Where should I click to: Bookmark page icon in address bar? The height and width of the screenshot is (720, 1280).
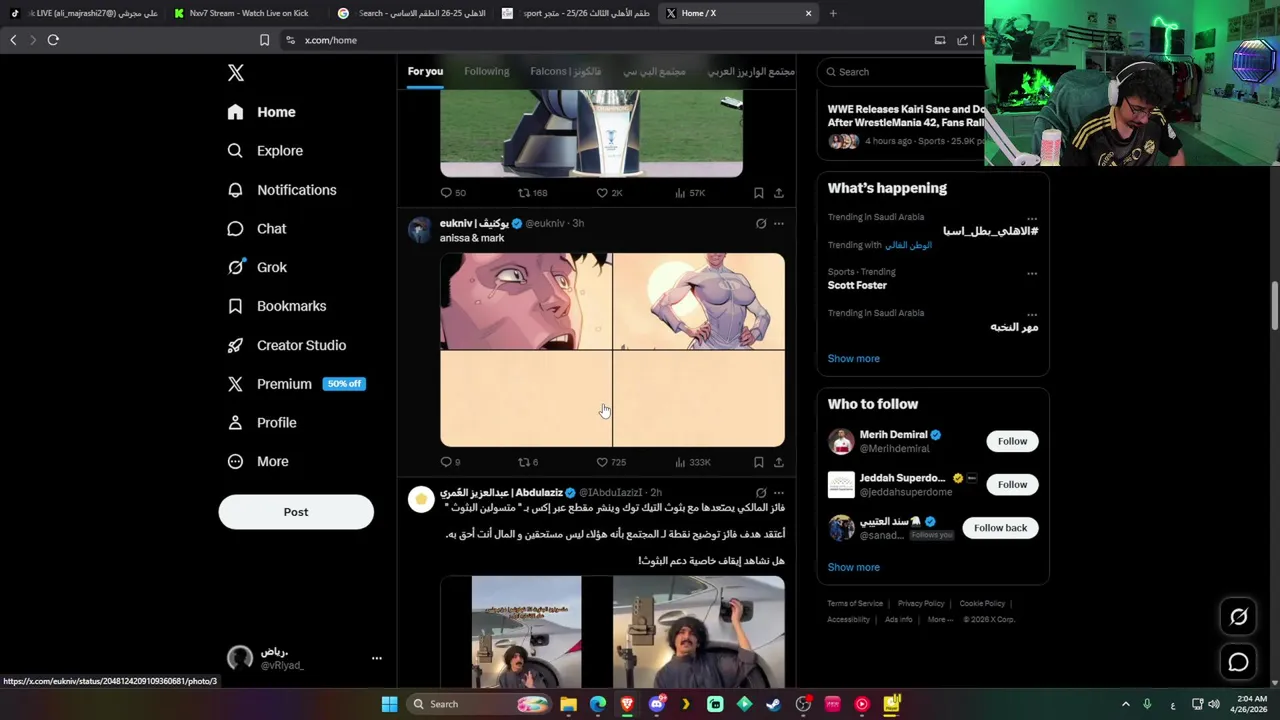click(264, 40)
